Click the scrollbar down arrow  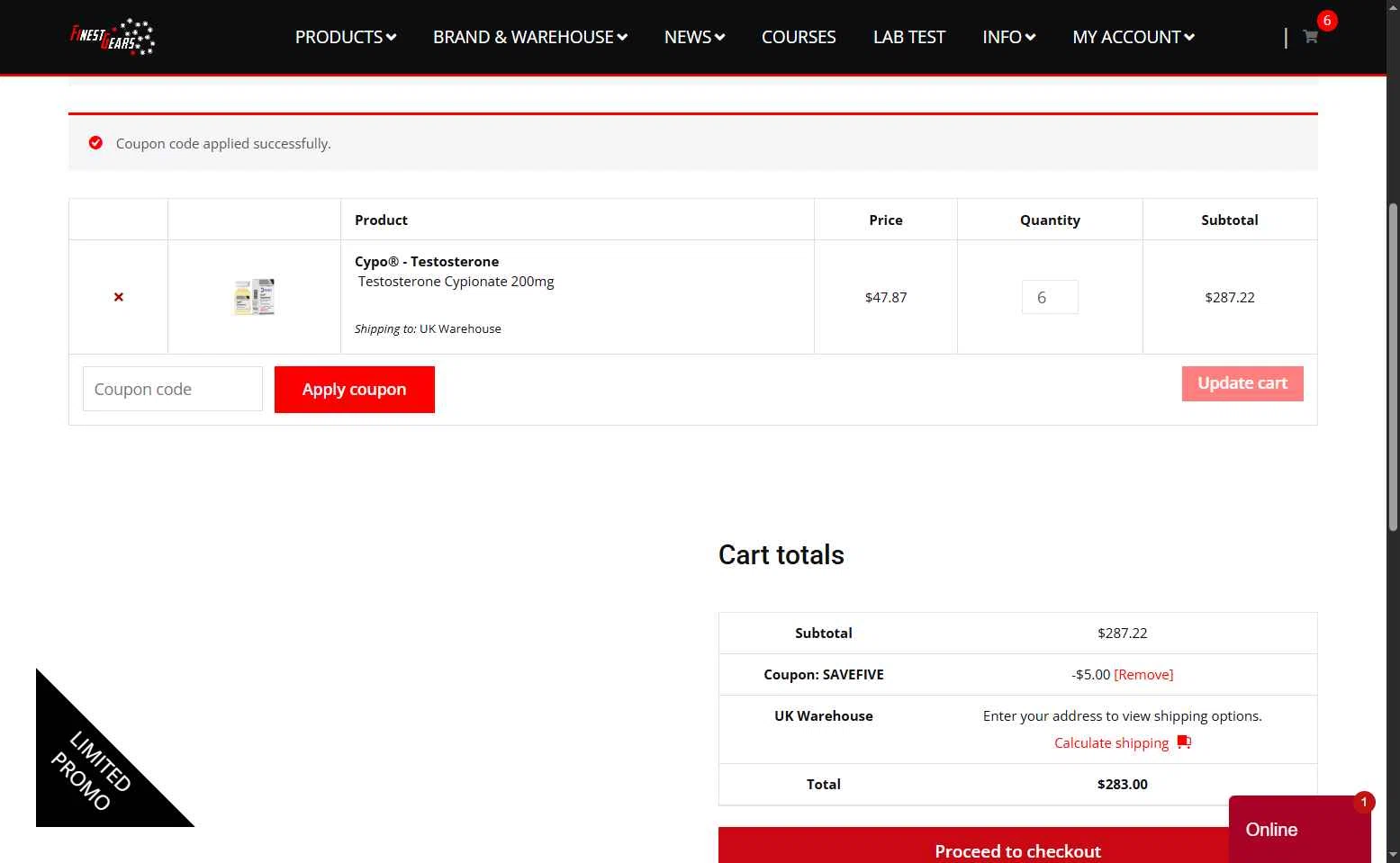[1393, 855]
